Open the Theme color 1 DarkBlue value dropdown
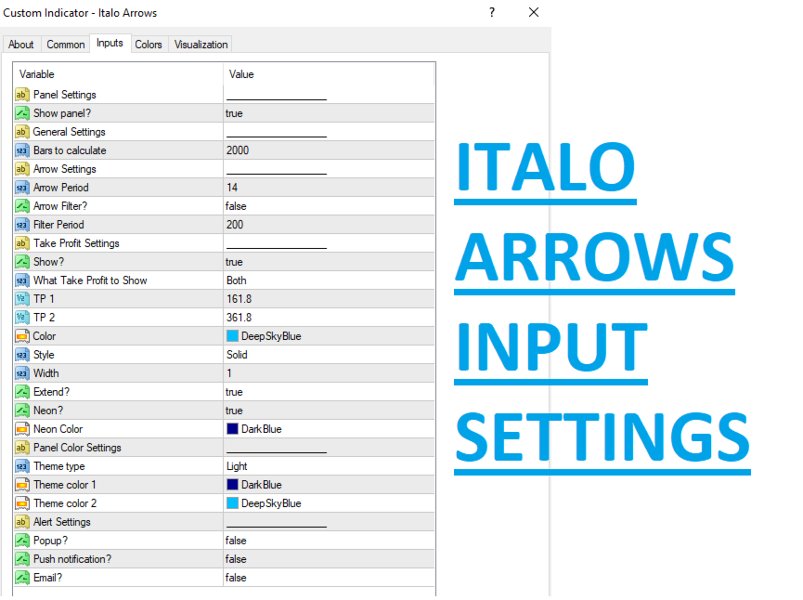Image resolution: width=803 pixels, height=600 pixels. [329, 485]
